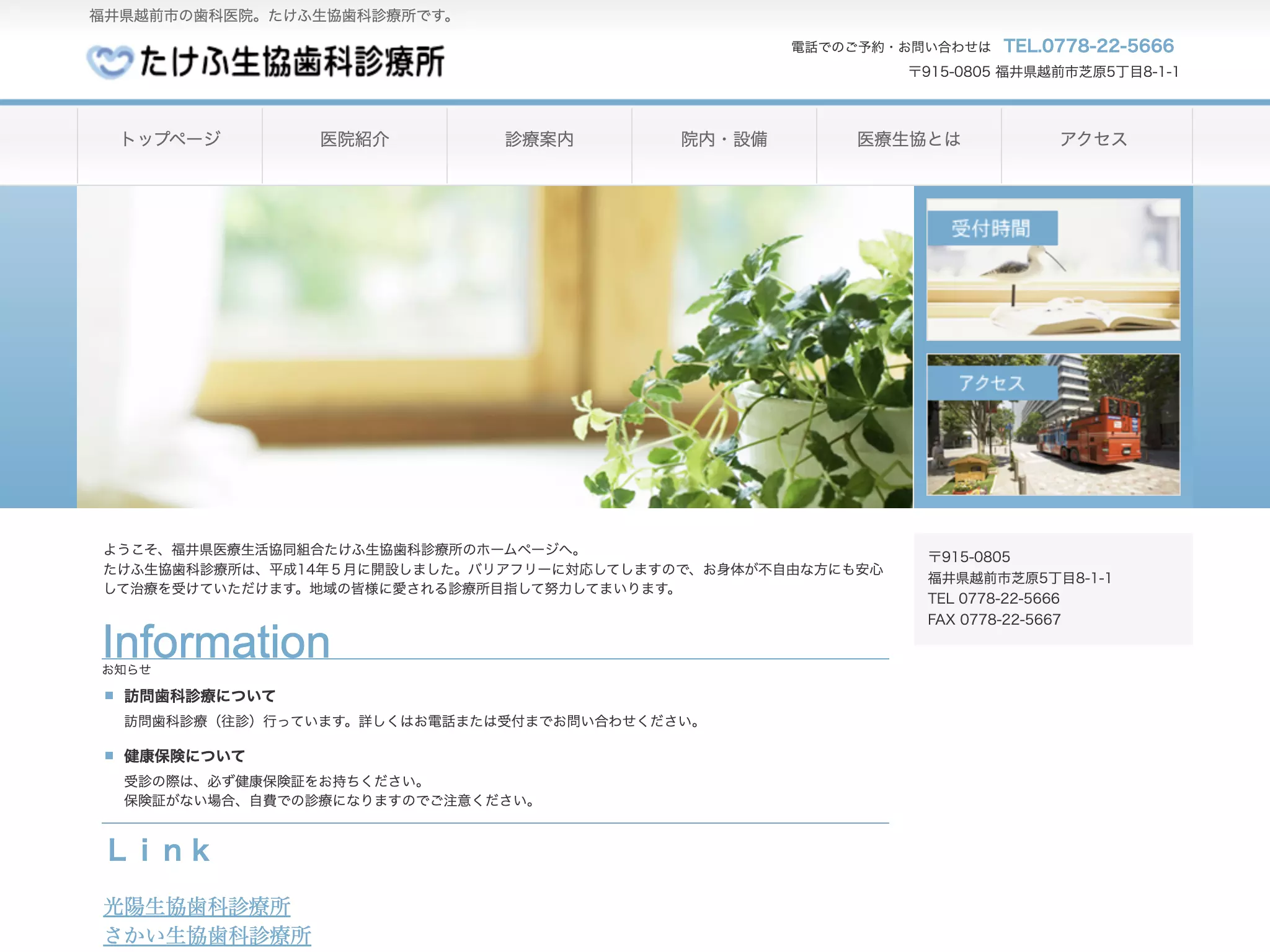This screenshot has width=1270, height=952.
Task: Click the header address 〒915-0805 line
Action: pyautogui.click(x=1043, y=72)
